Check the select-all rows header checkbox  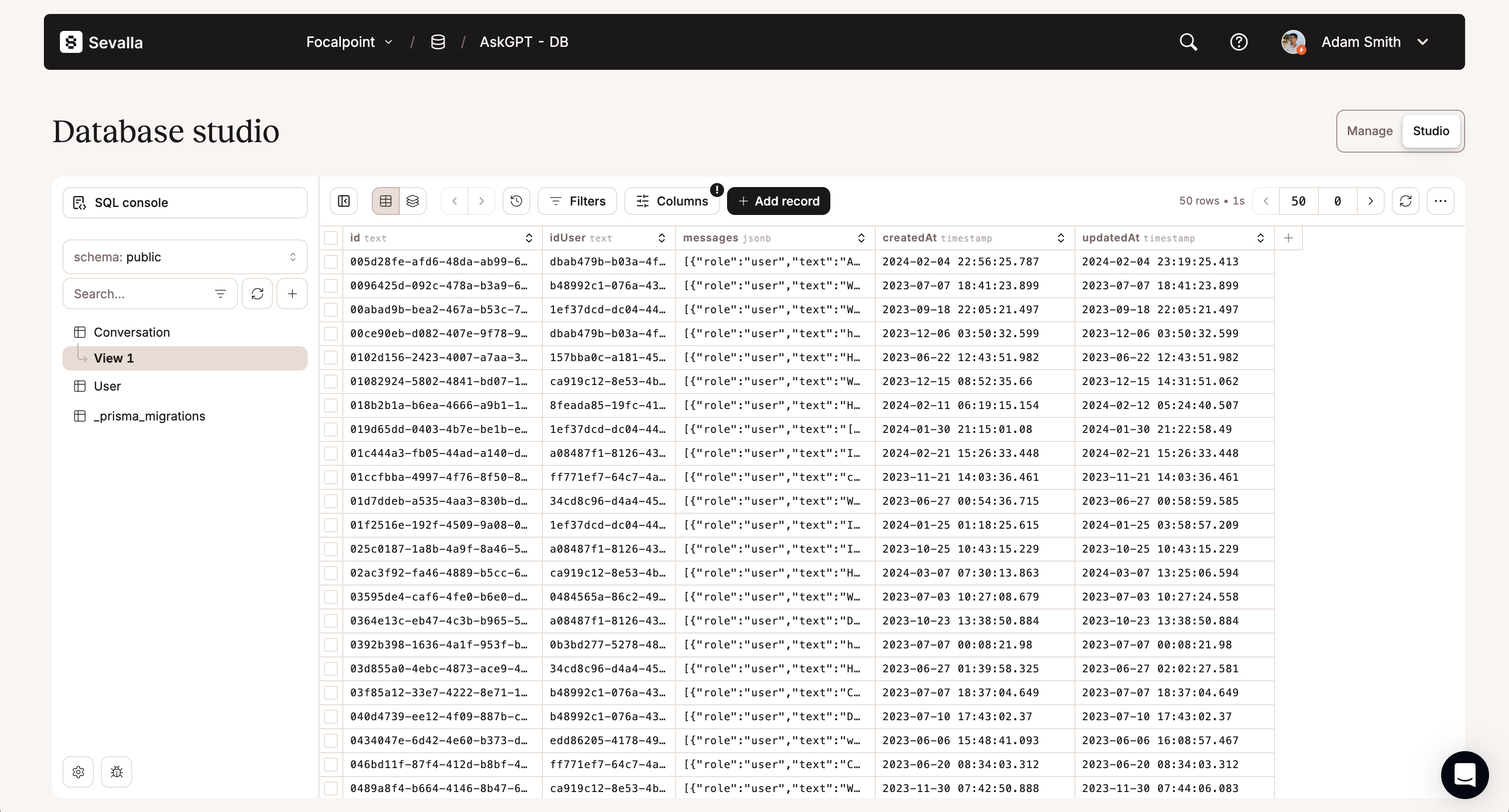[331, 238]
